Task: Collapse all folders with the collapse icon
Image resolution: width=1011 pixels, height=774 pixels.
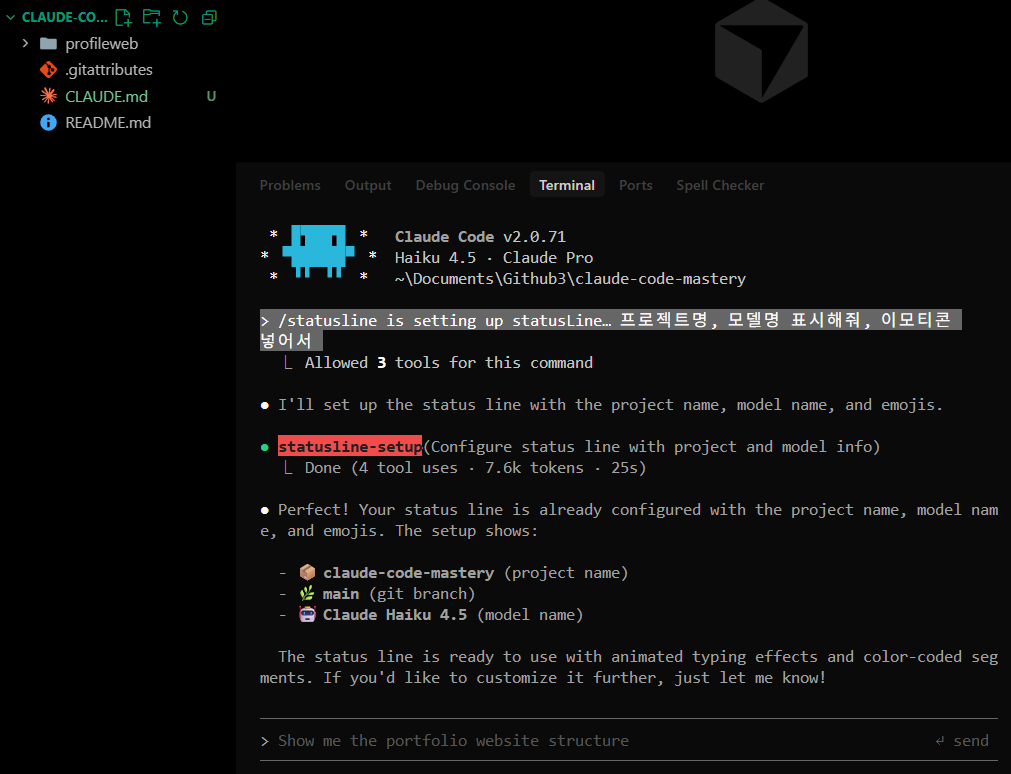Action: [209, 17]
